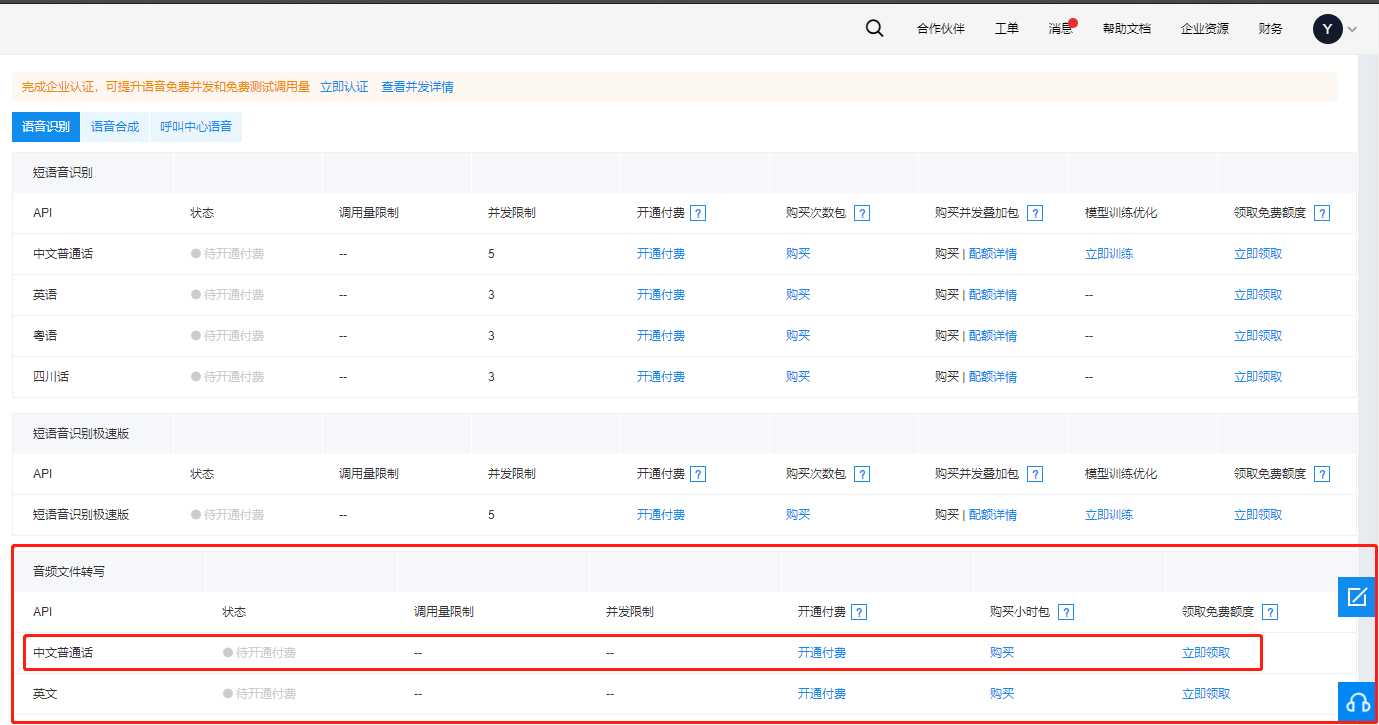Click 待开通付费 status for 英文 transcription row
This screenshot has height=725, width=1379.
(x=260, y=694)
